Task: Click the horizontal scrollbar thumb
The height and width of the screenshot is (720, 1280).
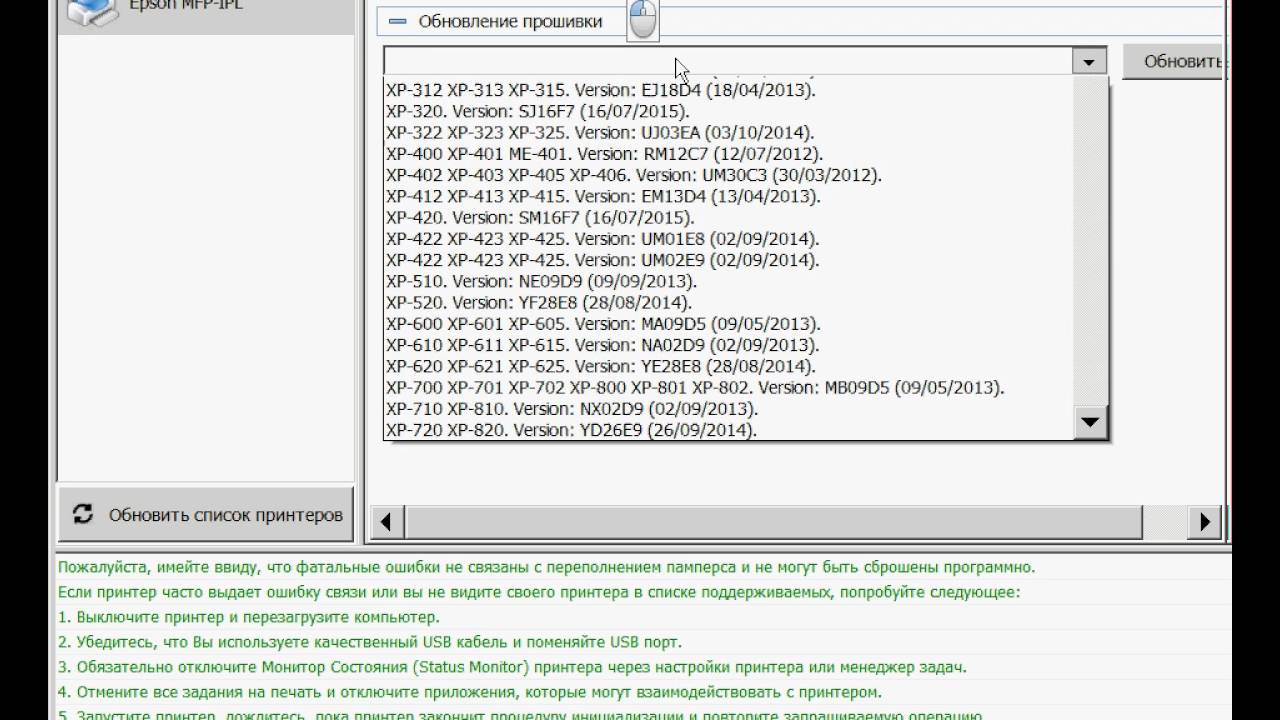Action: [773, 521]
